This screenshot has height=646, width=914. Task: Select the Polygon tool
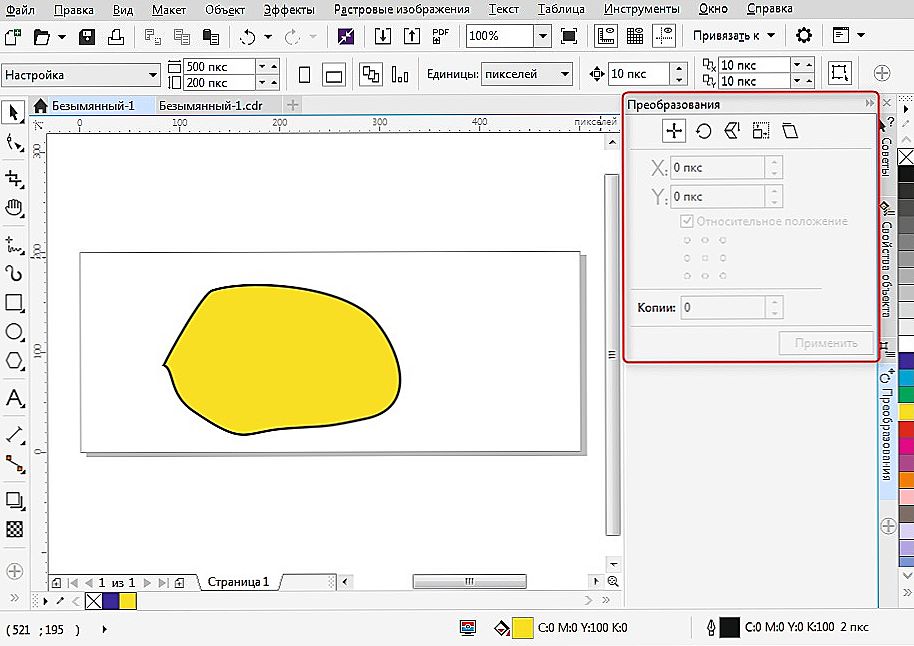coord(14,361)
